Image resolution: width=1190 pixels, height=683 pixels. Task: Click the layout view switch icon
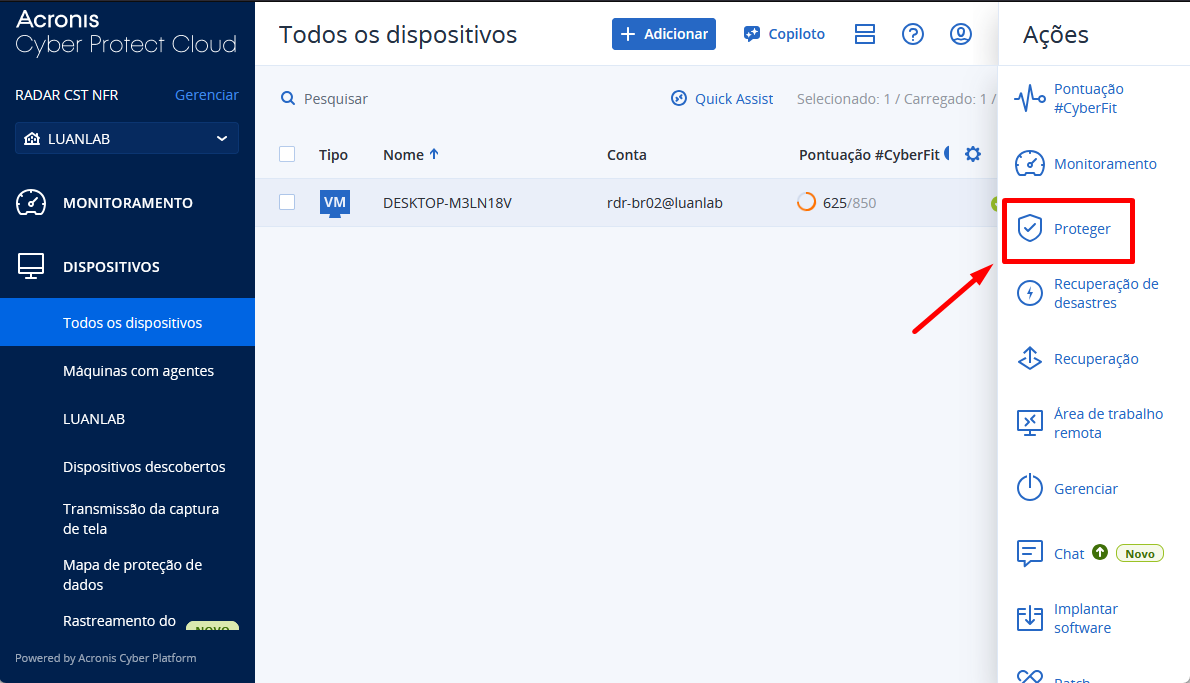[x=865, y=34]
